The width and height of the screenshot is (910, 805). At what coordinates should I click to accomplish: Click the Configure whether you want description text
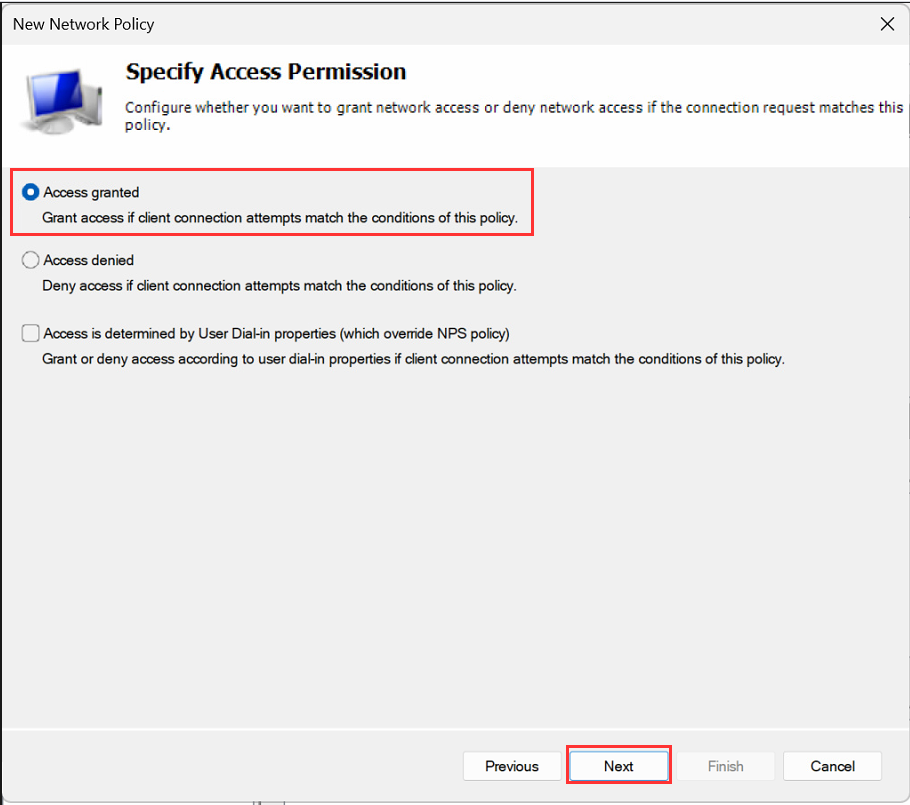(514, 116)
